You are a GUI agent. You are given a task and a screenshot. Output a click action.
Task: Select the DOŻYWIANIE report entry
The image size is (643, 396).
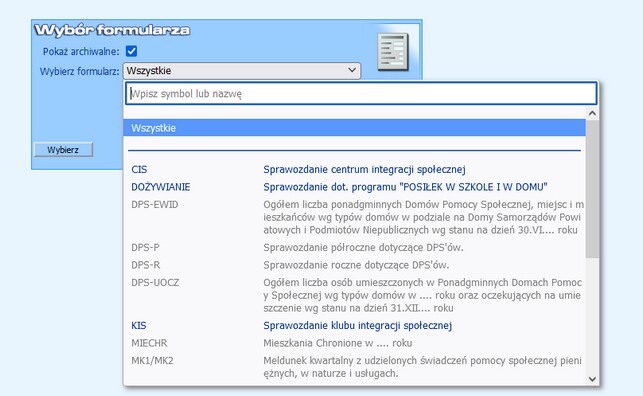click(x=354, y=187)
